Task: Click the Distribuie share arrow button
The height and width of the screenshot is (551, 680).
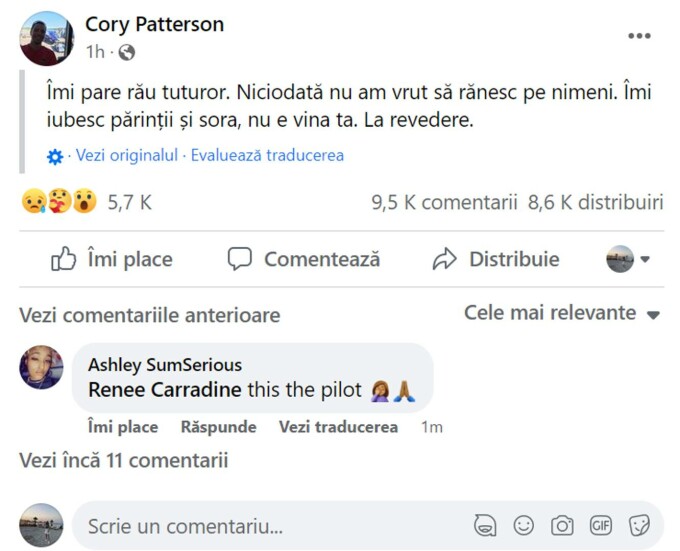Action: click(x=496, y=259)
